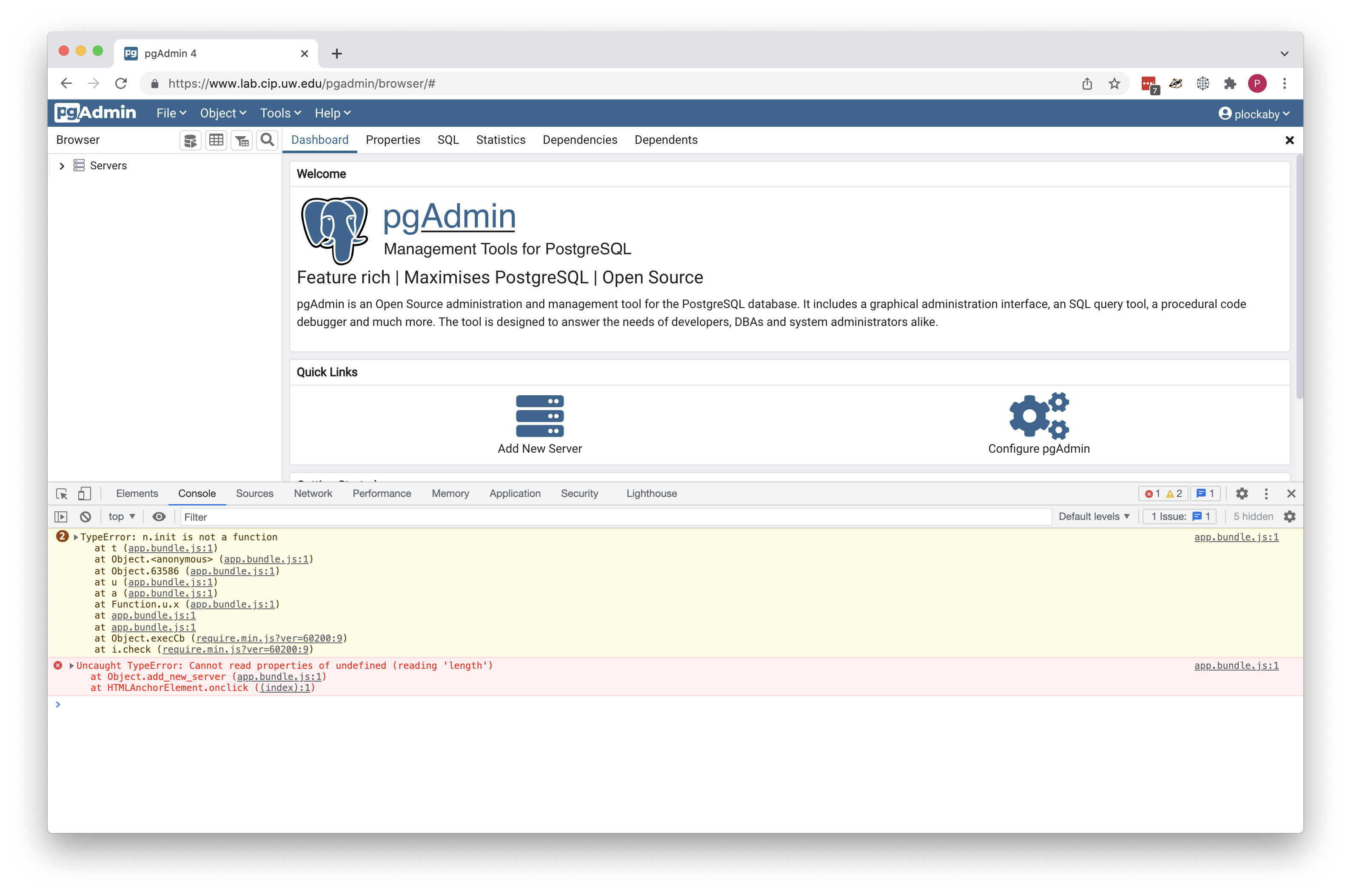Open the DevTools Sources tab
1351x896 pixels.
[x=254, y=494]
